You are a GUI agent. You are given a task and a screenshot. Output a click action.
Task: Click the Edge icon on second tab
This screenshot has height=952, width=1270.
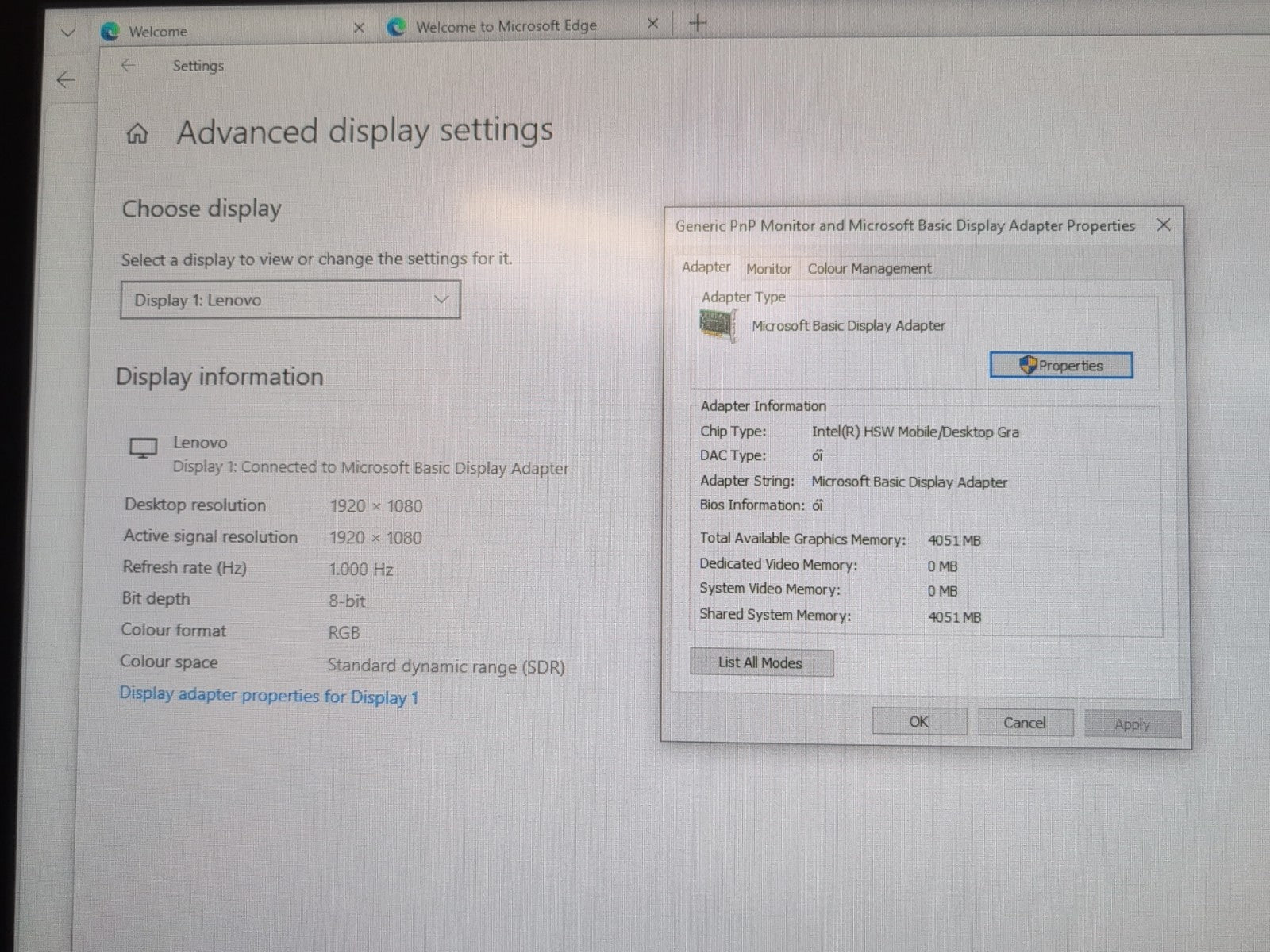pos(396,28)
